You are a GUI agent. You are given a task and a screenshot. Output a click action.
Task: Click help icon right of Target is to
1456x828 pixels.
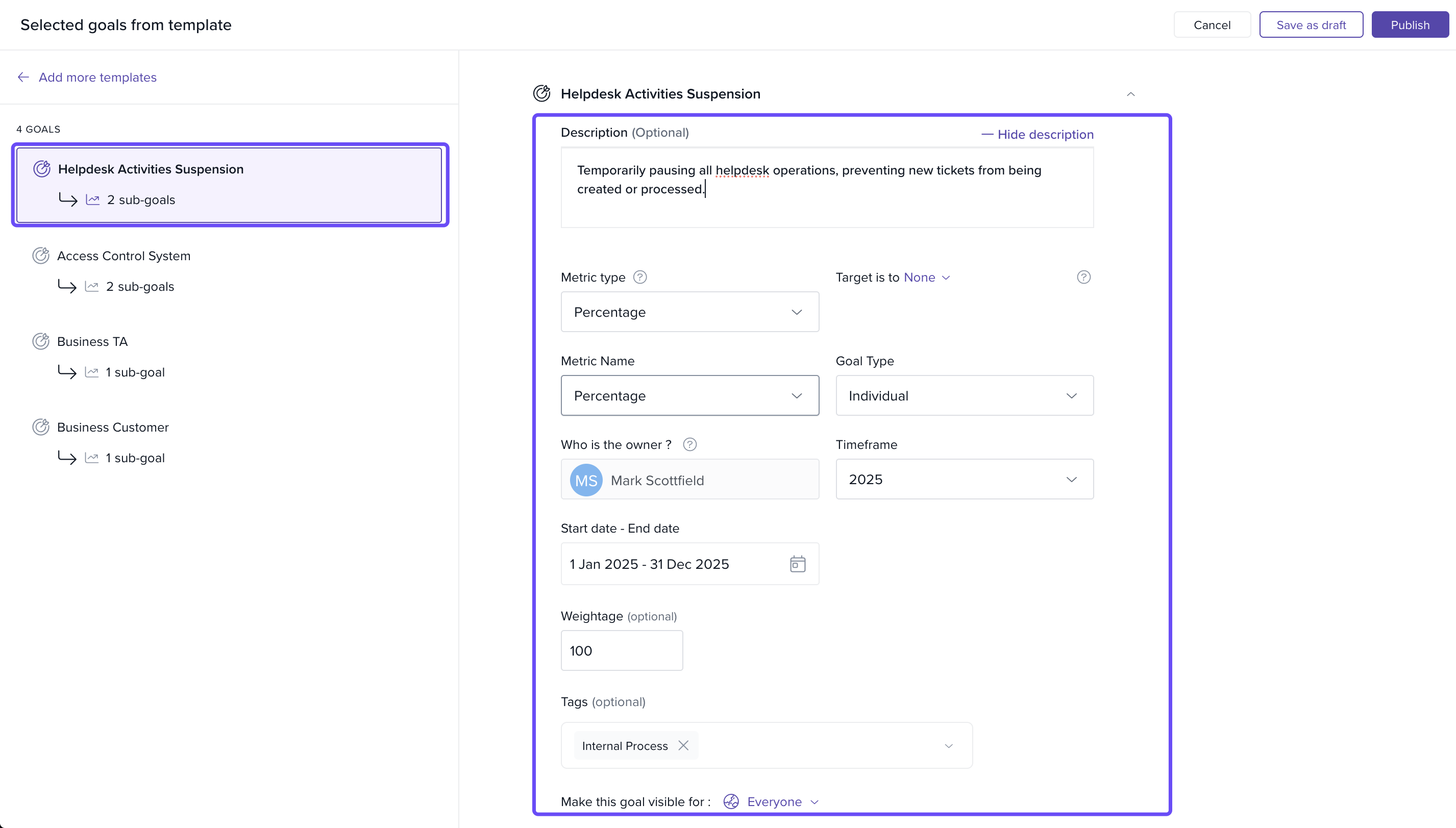[1083, 277]
